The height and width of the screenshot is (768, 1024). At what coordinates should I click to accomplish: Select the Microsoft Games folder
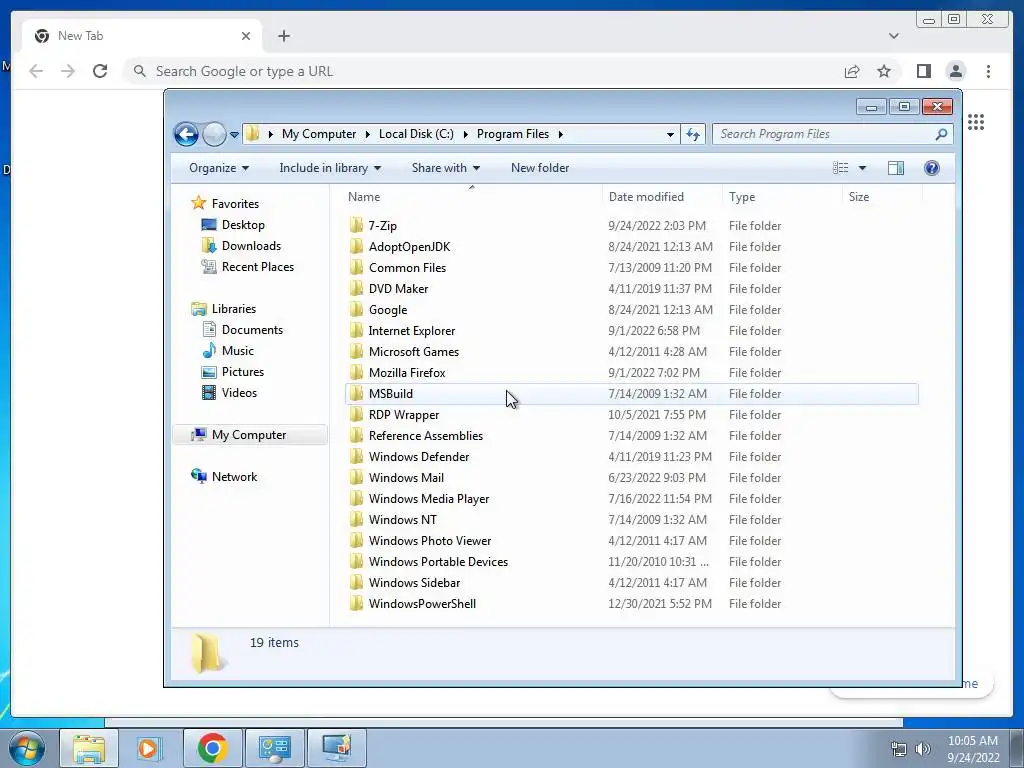(x=413, y=351)
